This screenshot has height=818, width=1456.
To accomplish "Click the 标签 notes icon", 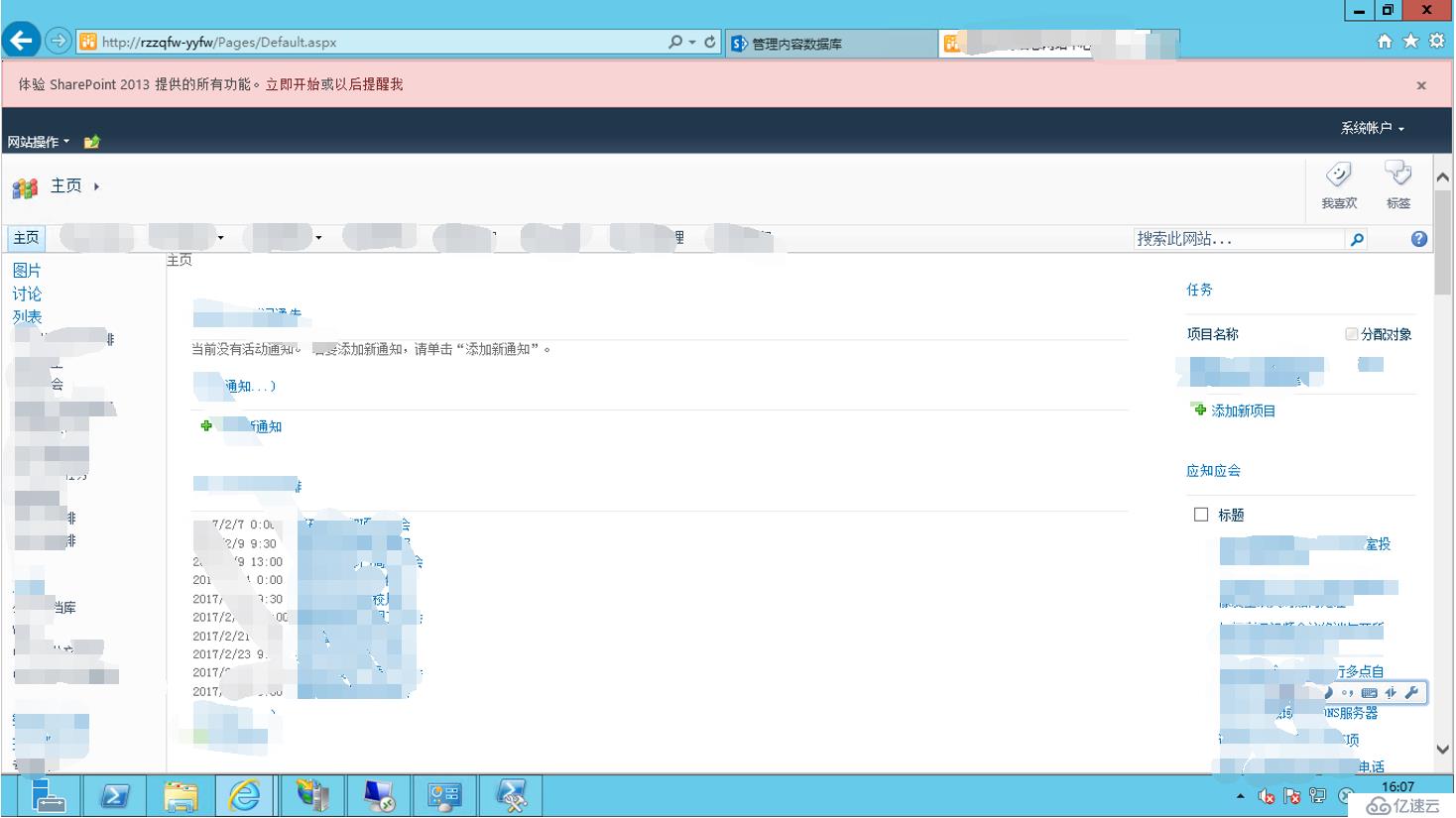I will (1398, 174).
